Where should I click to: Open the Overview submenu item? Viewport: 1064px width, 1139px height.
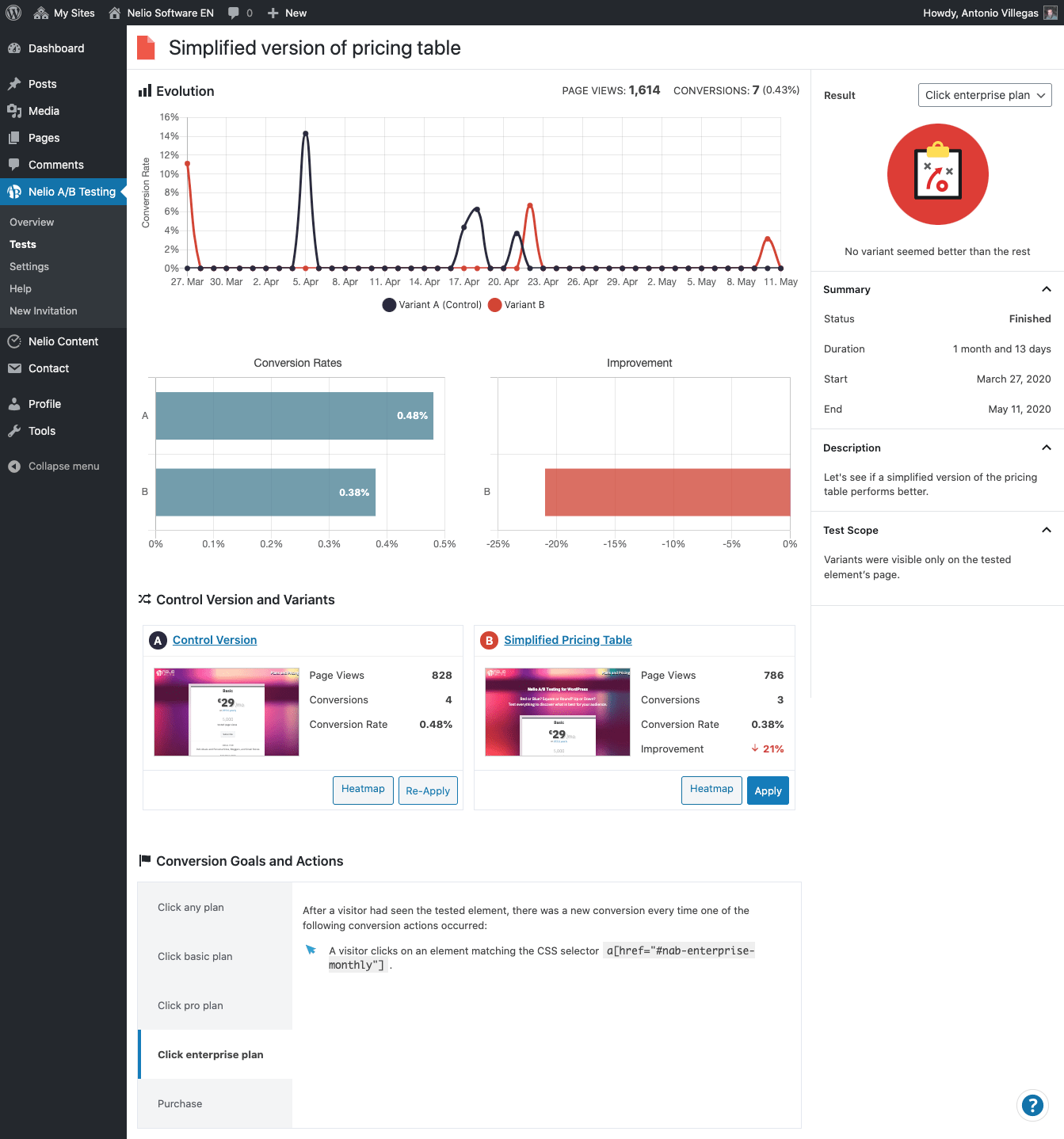click(32, 223)
